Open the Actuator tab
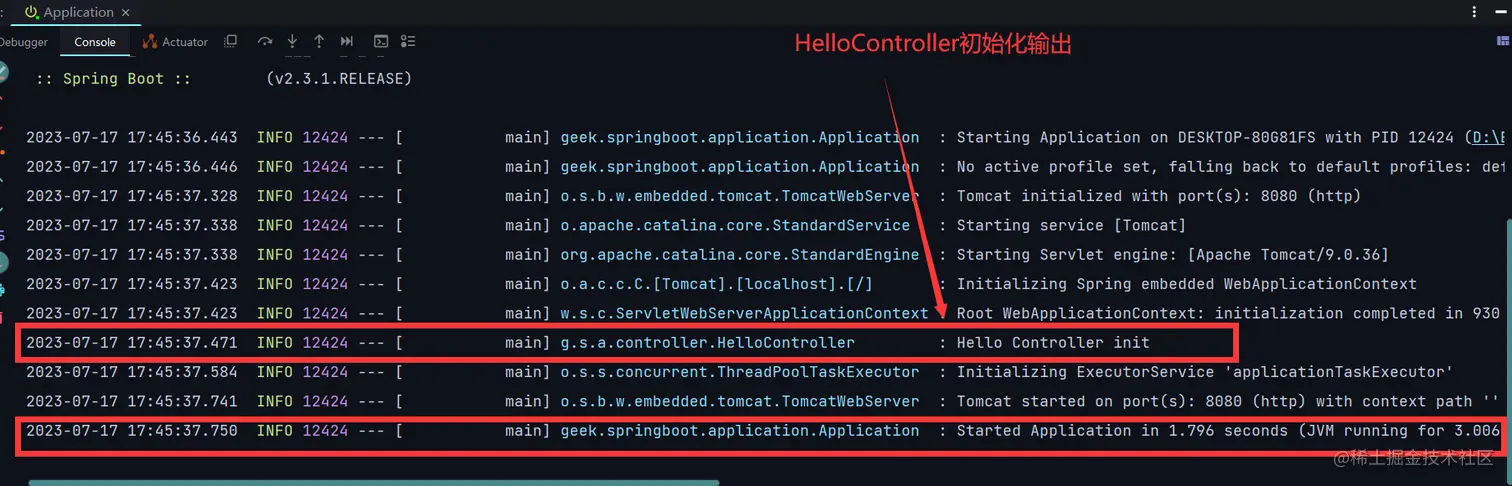 click(175, 42)
